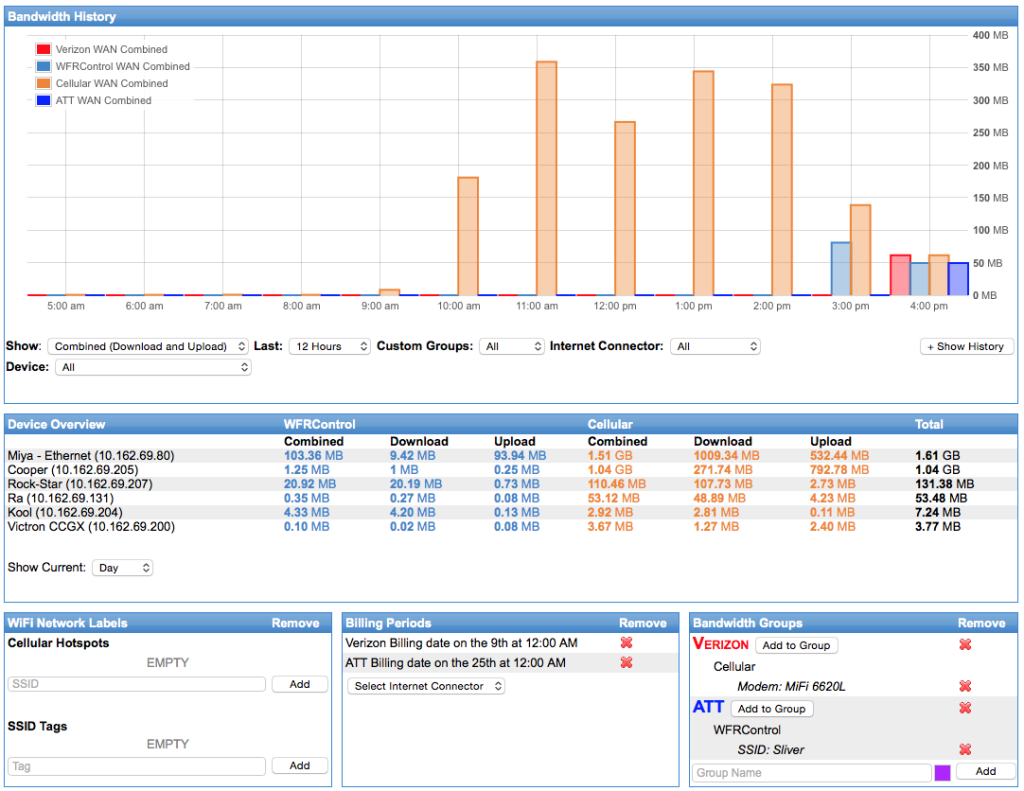Click Add button next to Tag field
1024x791 pixels.
[300, 766]
